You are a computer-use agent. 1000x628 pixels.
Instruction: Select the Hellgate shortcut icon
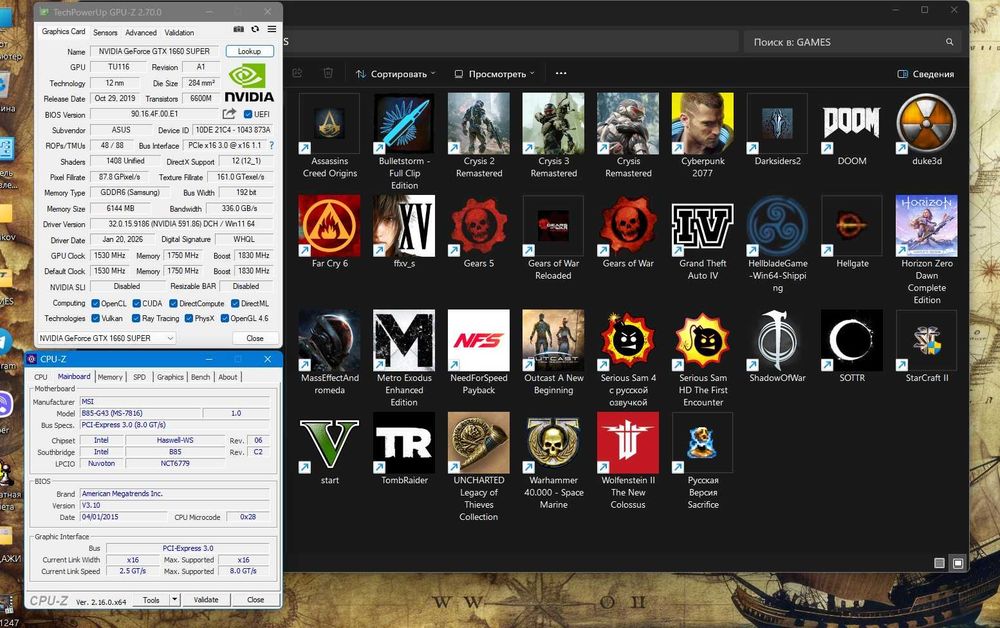click(x=851, y=226)
